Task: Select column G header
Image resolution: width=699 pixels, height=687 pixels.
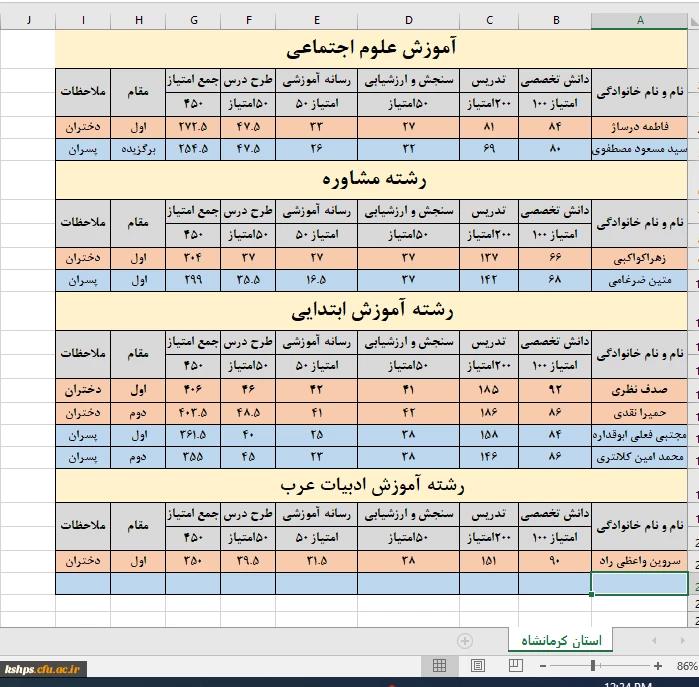Action: coord(193,20)
